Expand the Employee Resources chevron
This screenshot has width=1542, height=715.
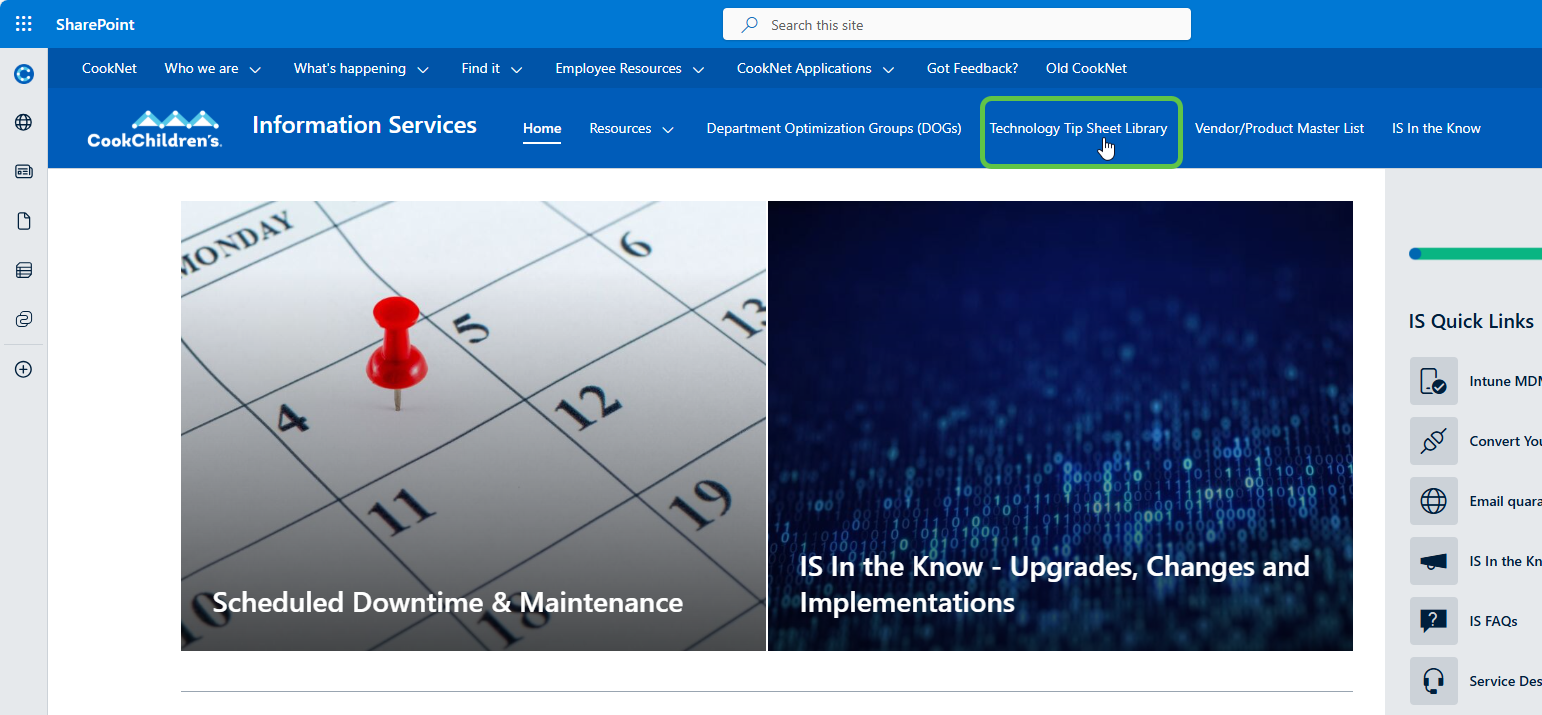coord(698,70)
